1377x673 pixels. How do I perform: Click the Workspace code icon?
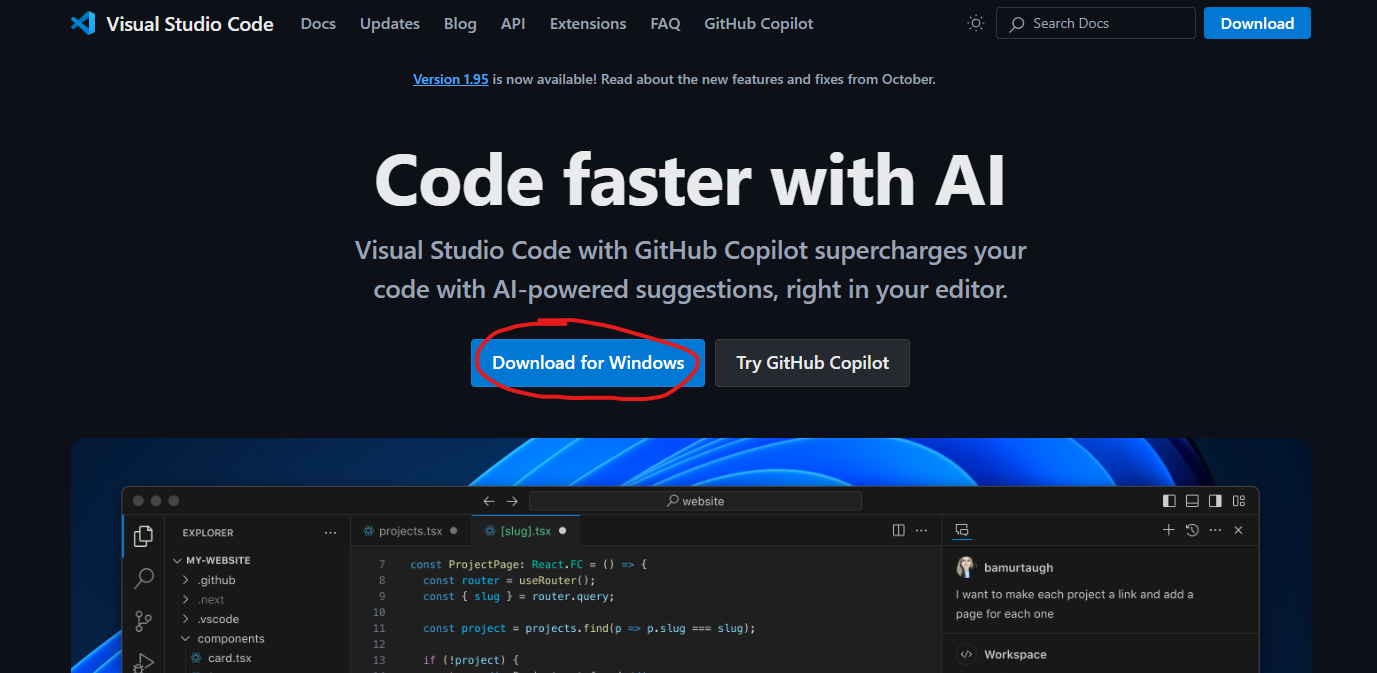[966, 654]
